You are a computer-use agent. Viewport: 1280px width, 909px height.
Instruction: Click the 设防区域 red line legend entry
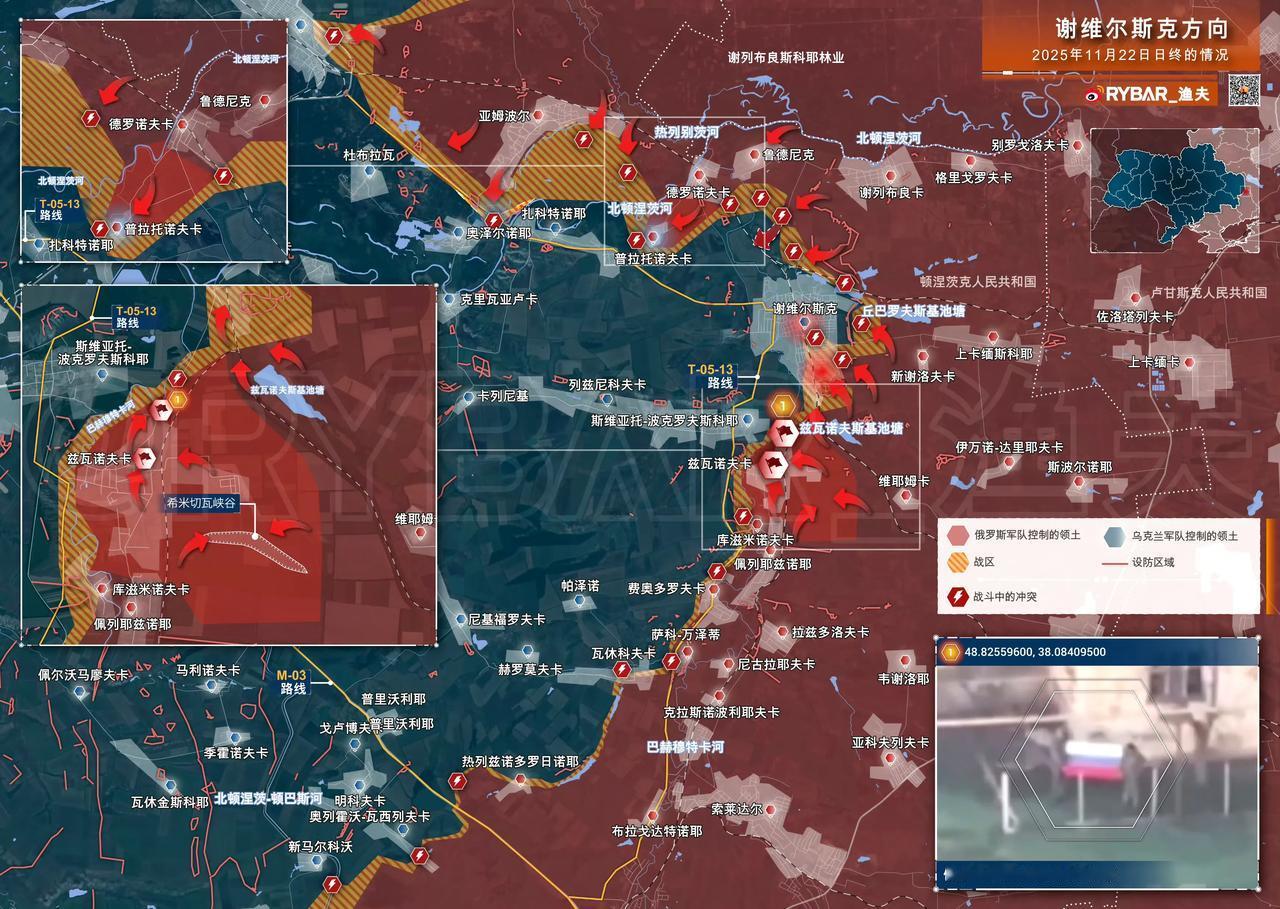coord(1140,562)
